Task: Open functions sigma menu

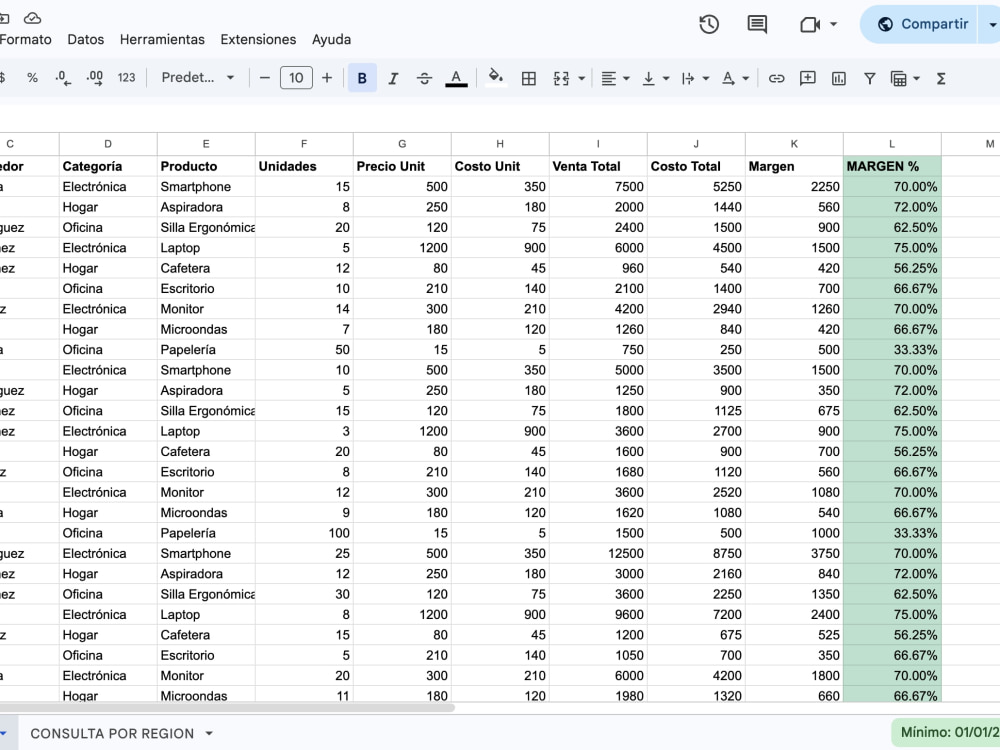Action: coord(941,78)
